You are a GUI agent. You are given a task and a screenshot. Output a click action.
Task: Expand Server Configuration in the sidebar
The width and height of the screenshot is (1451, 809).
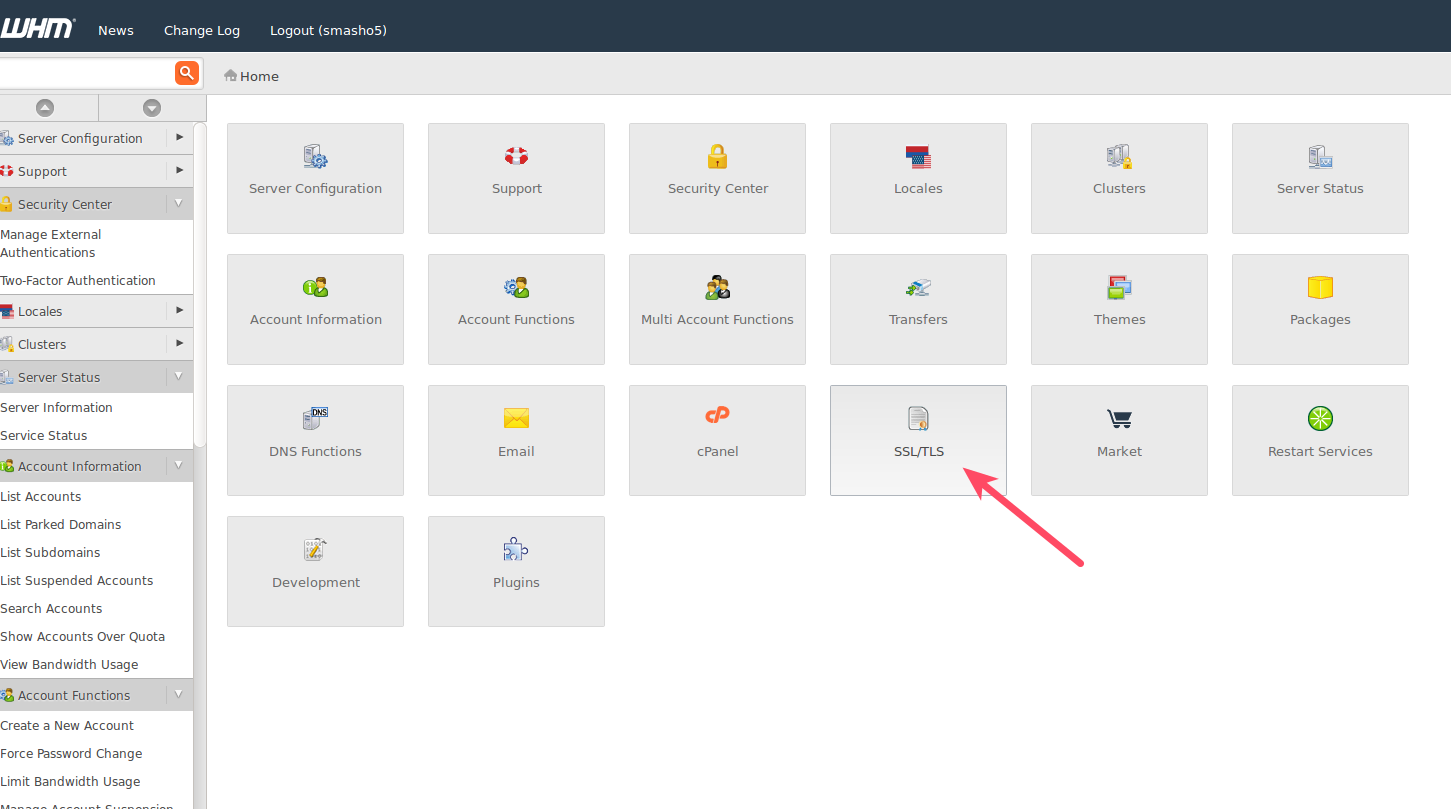tap(179, 138)
